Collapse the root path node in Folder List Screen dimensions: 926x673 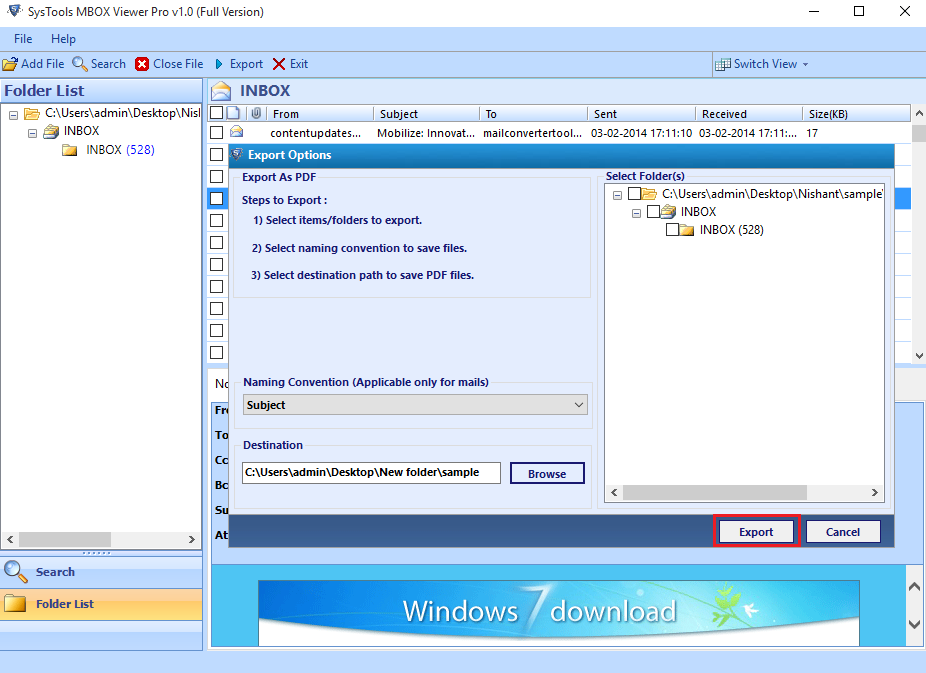pyautogui.click(x=14, y=115)
